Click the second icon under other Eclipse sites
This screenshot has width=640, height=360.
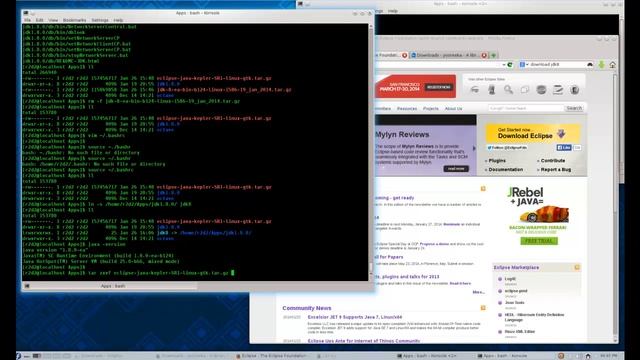pos(492,90)
